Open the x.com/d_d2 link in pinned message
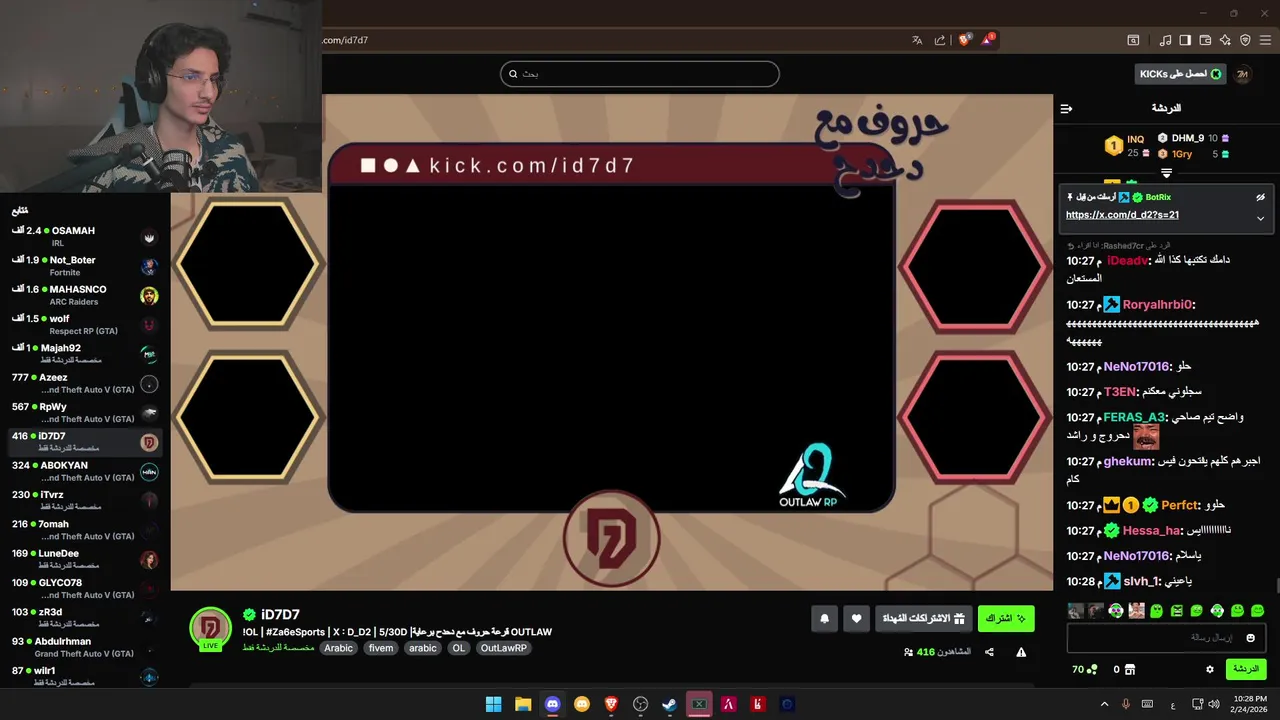The width and height of the screenshot is (1280, 720). point(1122,215)
